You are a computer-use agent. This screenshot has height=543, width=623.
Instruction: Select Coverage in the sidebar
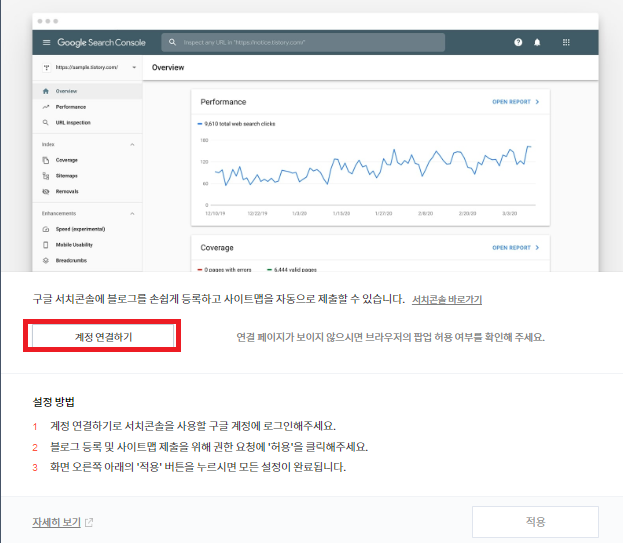(x=87, y=160)
